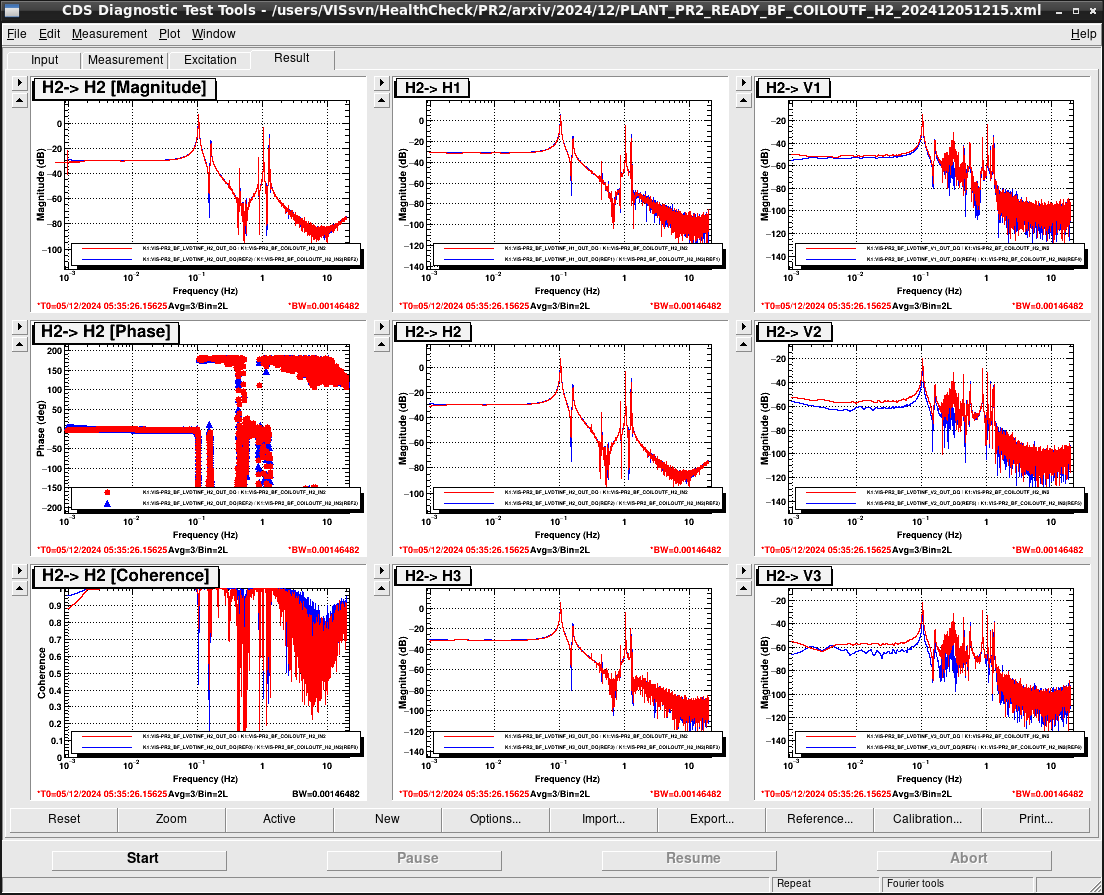
Task: Click inside the H2-> H2 [Coherence] graph area
Action: tap(207, 672)
